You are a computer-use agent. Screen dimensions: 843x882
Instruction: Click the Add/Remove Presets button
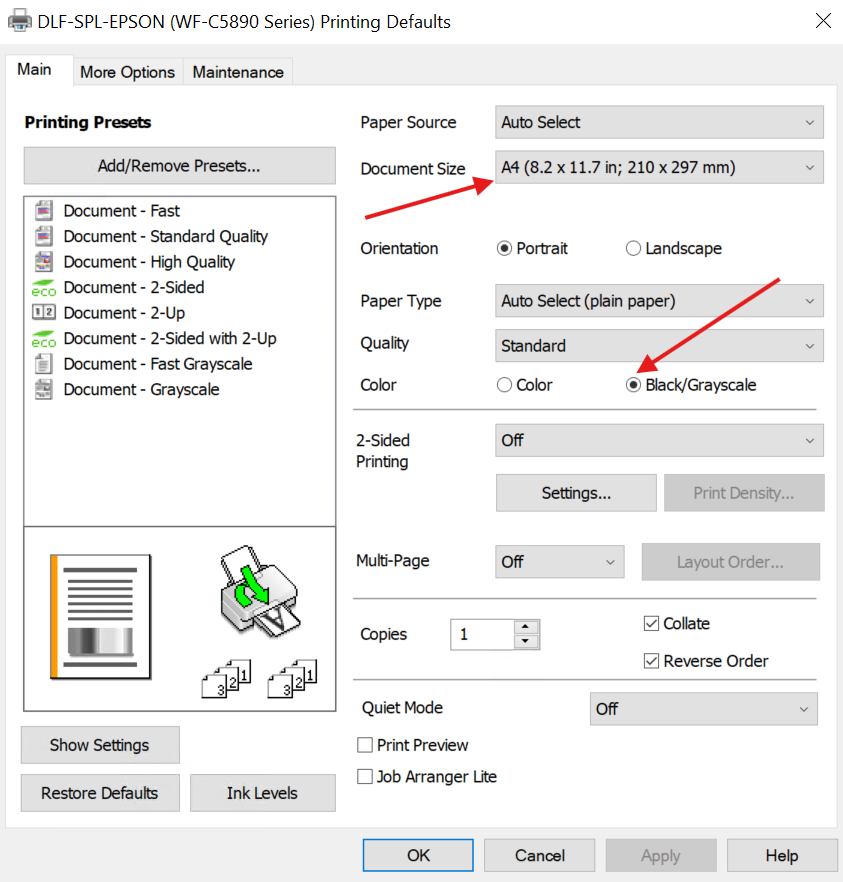[179, 166]
